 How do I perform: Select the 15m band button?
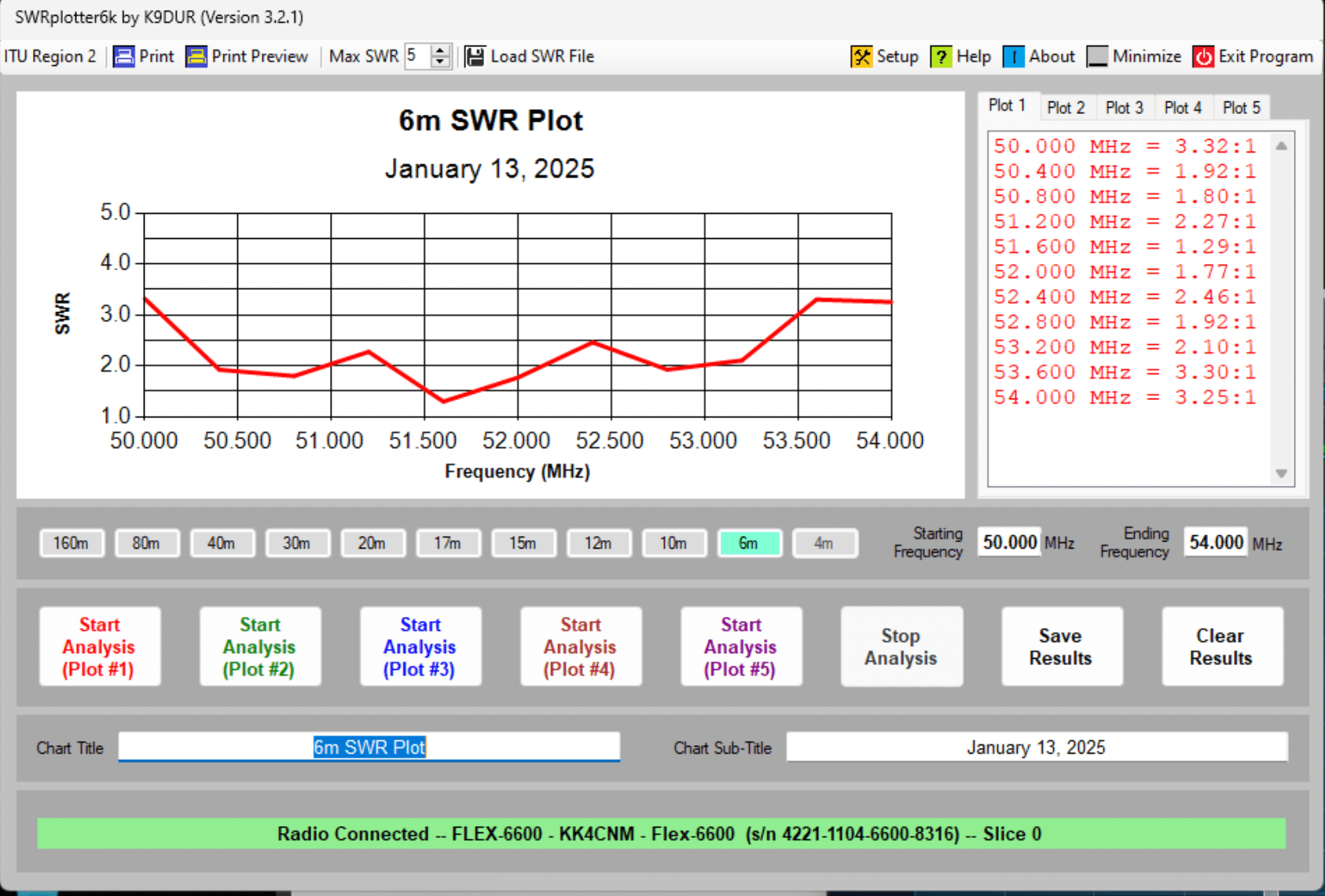[x=523, y=543]
